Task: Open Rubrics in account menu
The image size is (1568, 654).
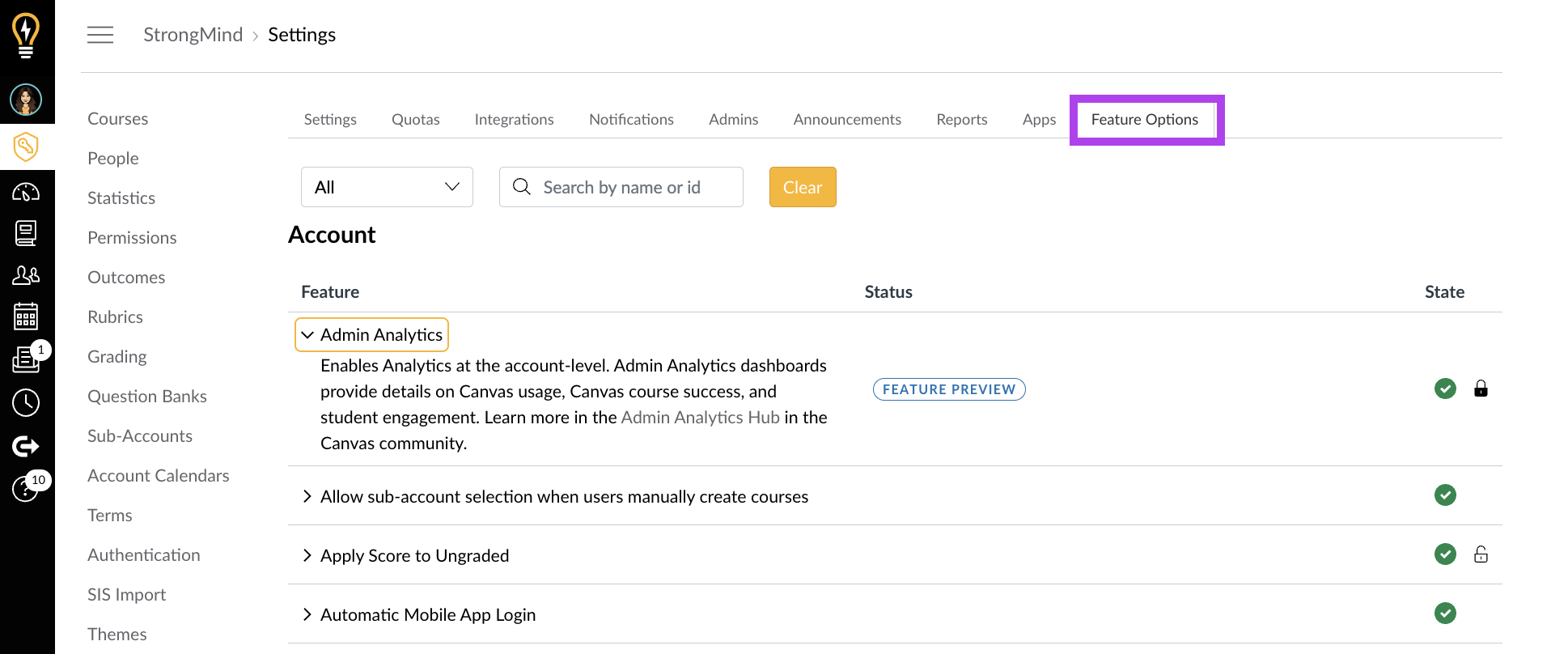Action: pyautogui.click(x=115, y=316)
